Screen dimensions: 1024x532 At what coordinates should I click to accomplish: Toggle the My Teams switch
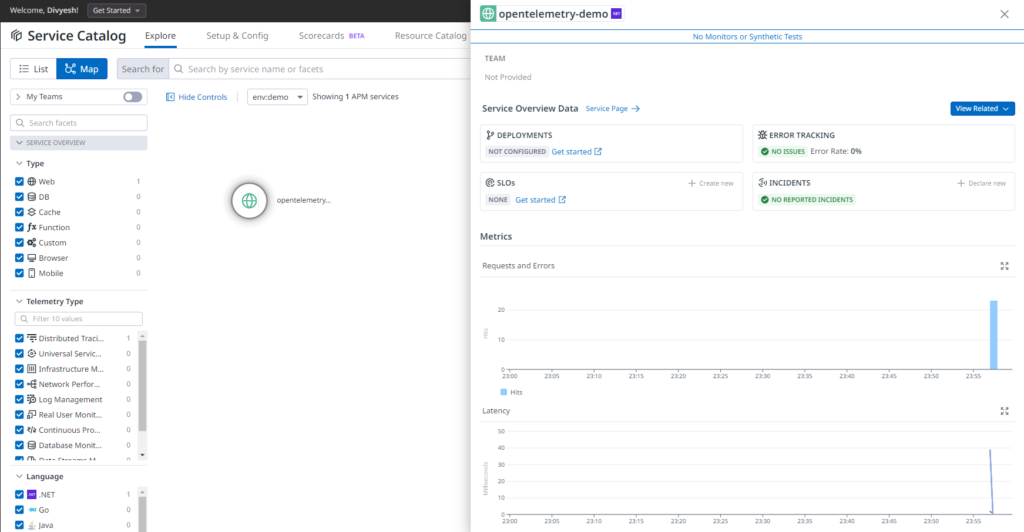pyautogui.click(x=133, y=97)
